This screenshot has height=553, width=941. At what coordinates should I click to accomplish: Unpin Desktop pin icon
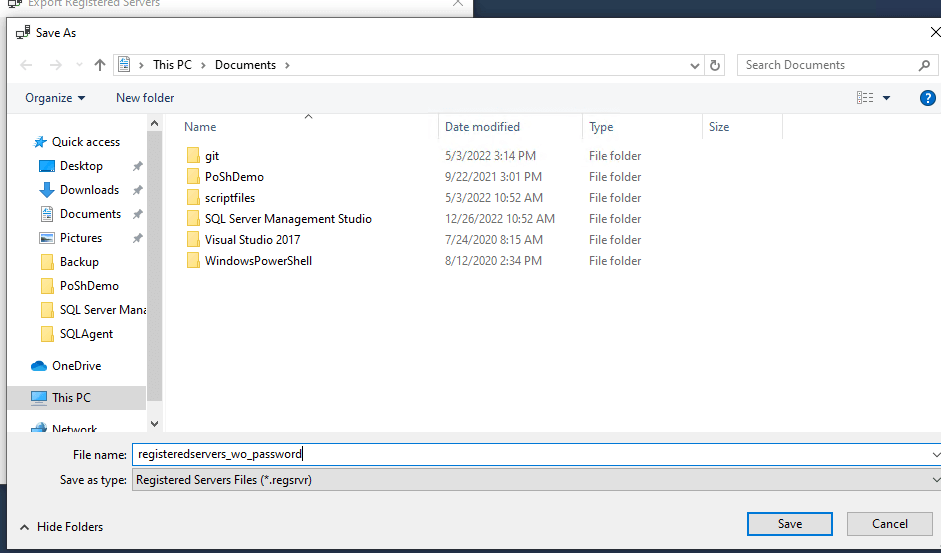pos(137,166)
